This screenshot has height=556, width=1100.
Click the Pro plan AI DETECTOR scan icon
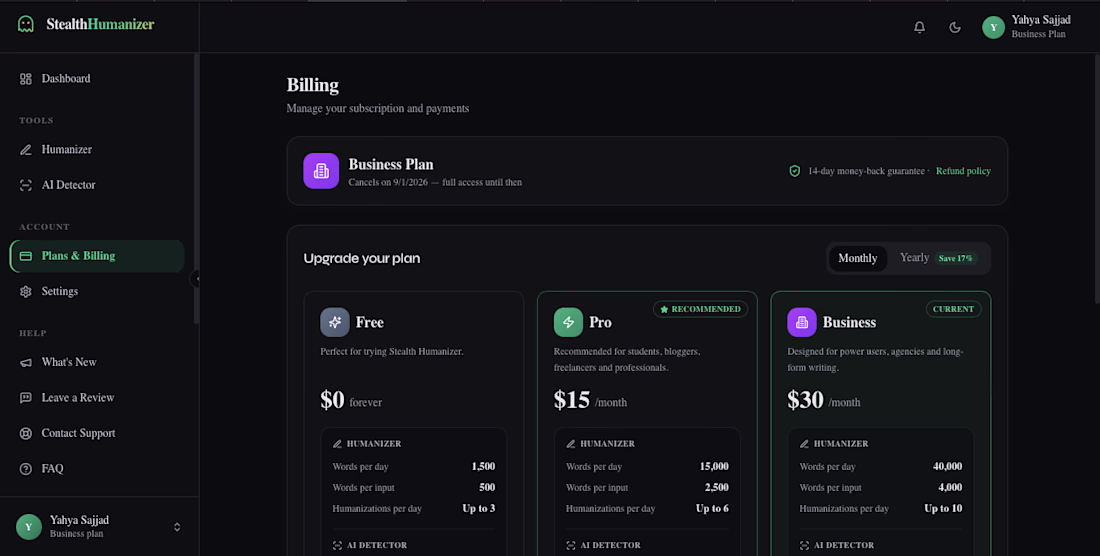pos(571,545)
